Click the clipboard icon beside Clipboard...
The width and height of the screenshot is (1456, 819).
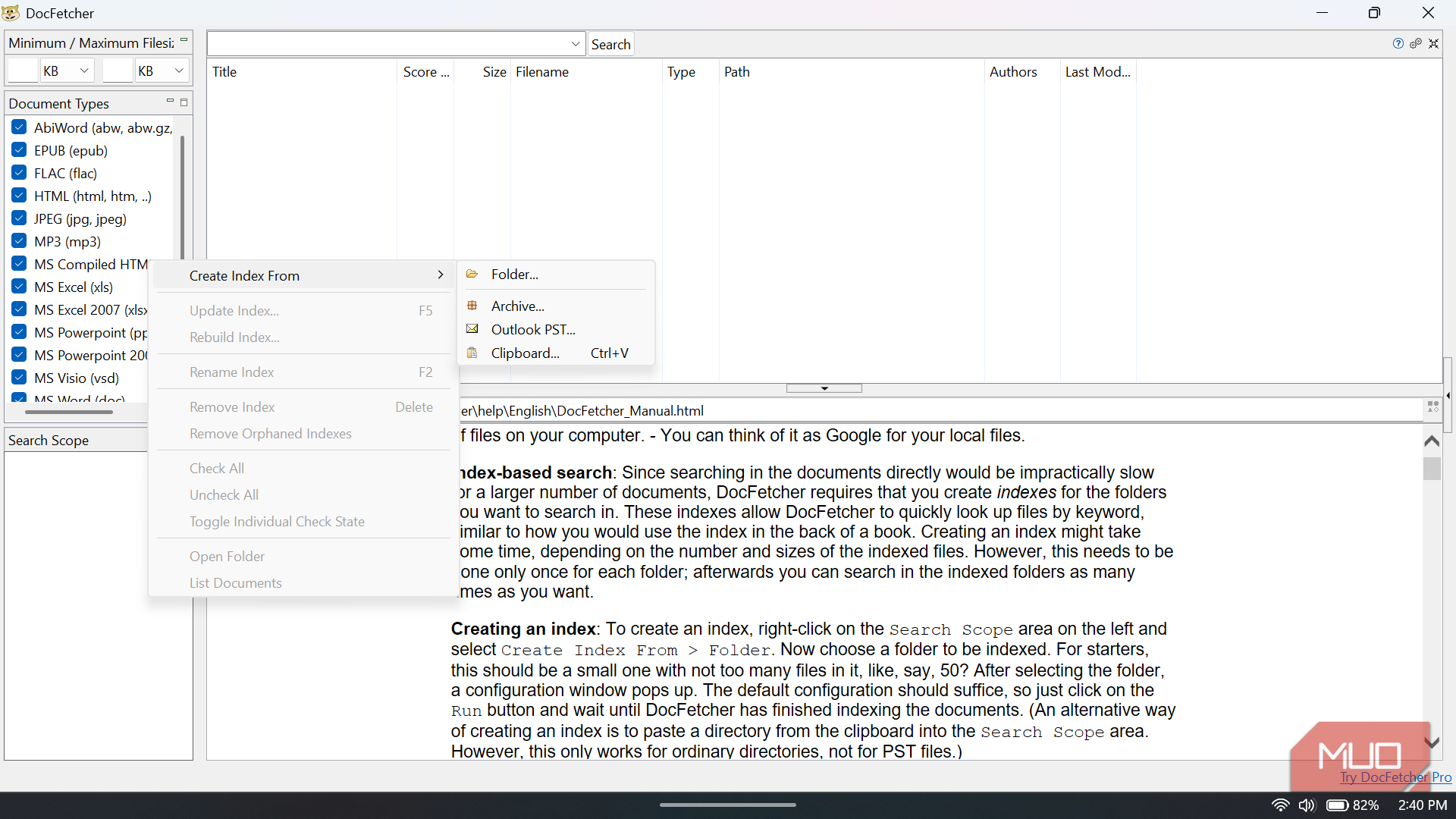[472, 353]
